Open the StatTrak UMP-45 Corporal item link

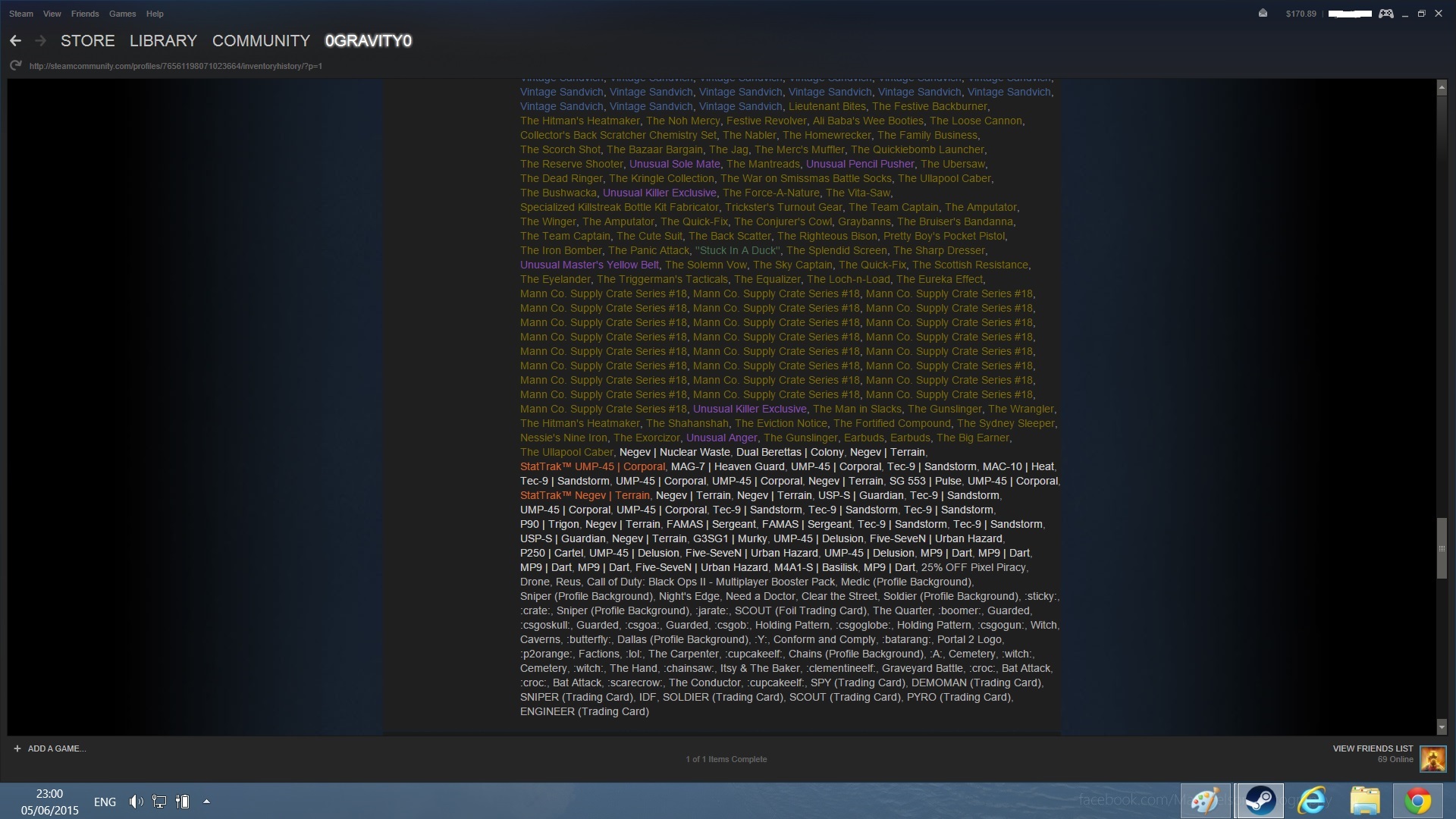(x=592, y=466)
